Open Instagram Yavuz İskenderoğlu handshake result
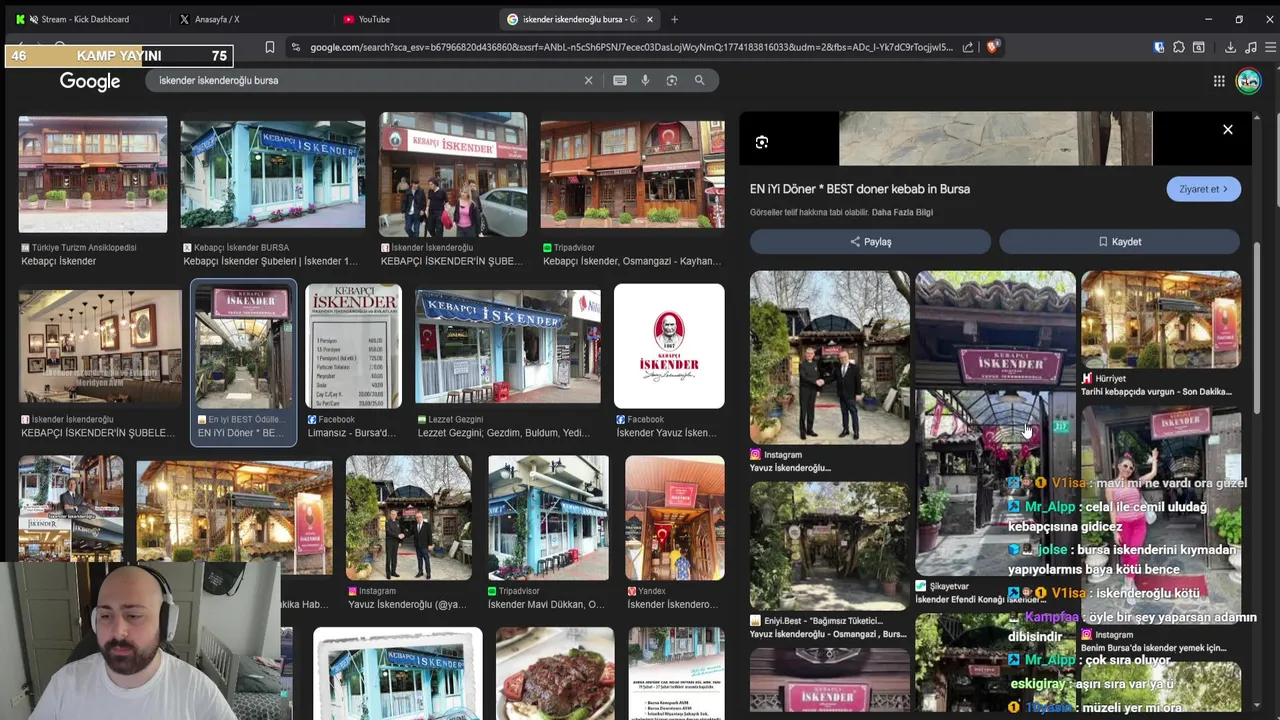Image resolution: width=1280 pixels, height=720 pixels. pos(408,518)
